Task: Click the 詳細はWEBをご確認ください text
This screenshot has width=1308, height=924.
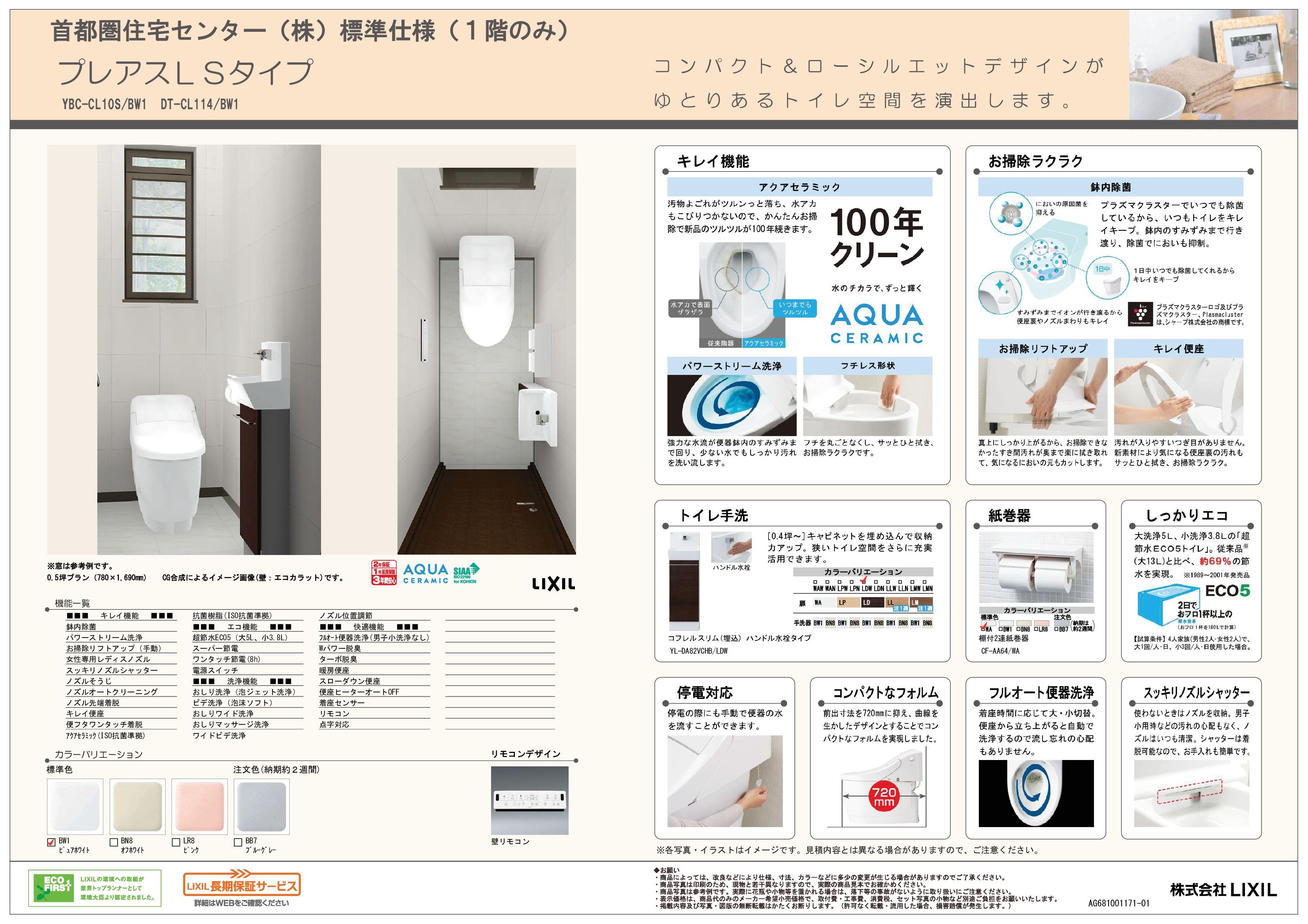Action: tap(242, 903)
